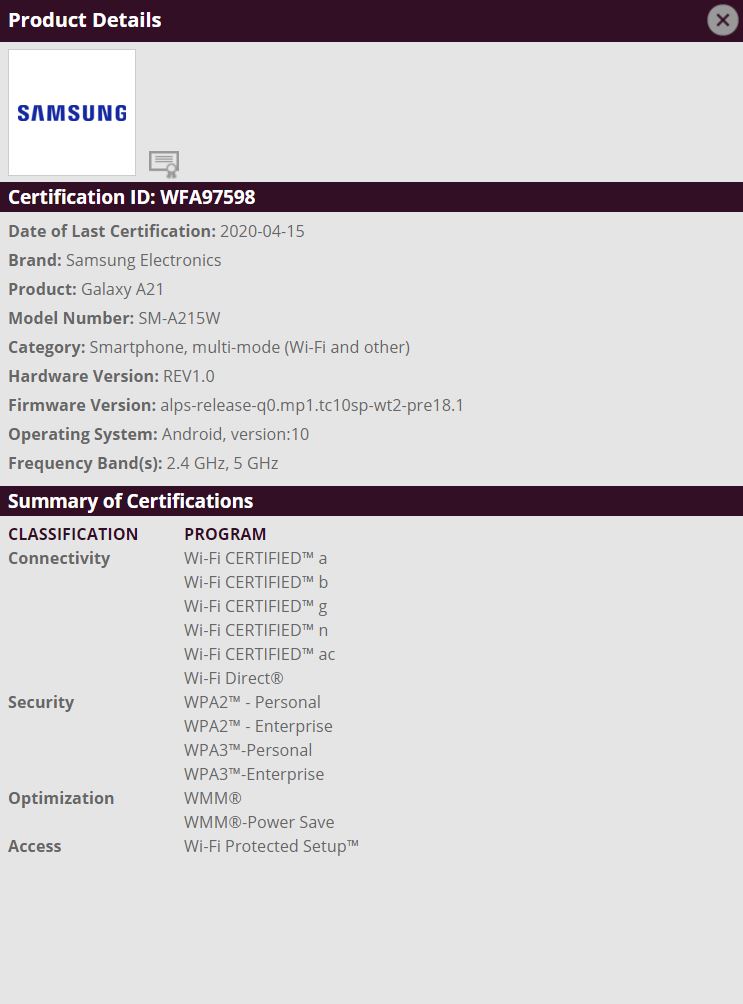Image resolution: width=743 pixels, height=1004 pixels.
Task: Select the Galaxy A21 product name
Action: 123,289
